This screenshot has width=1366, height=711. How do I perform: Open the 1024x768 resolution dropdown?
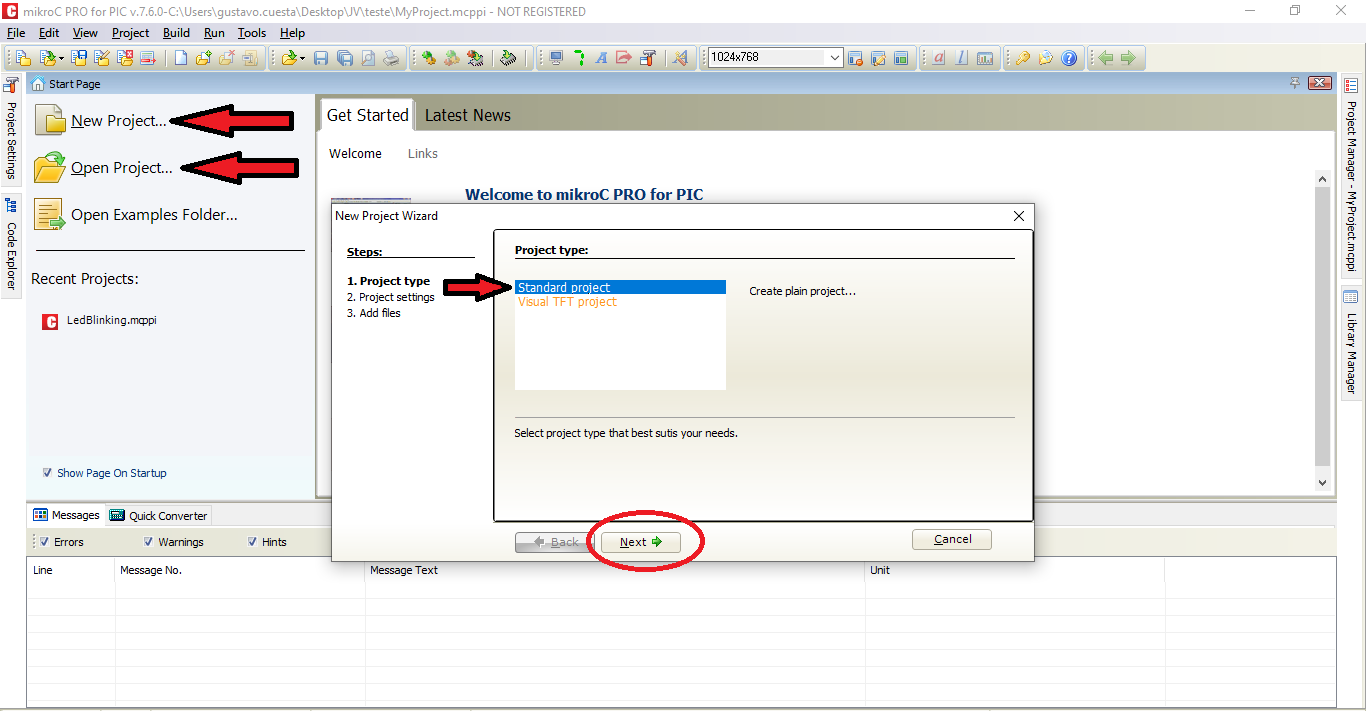click(x=835, y=58)
